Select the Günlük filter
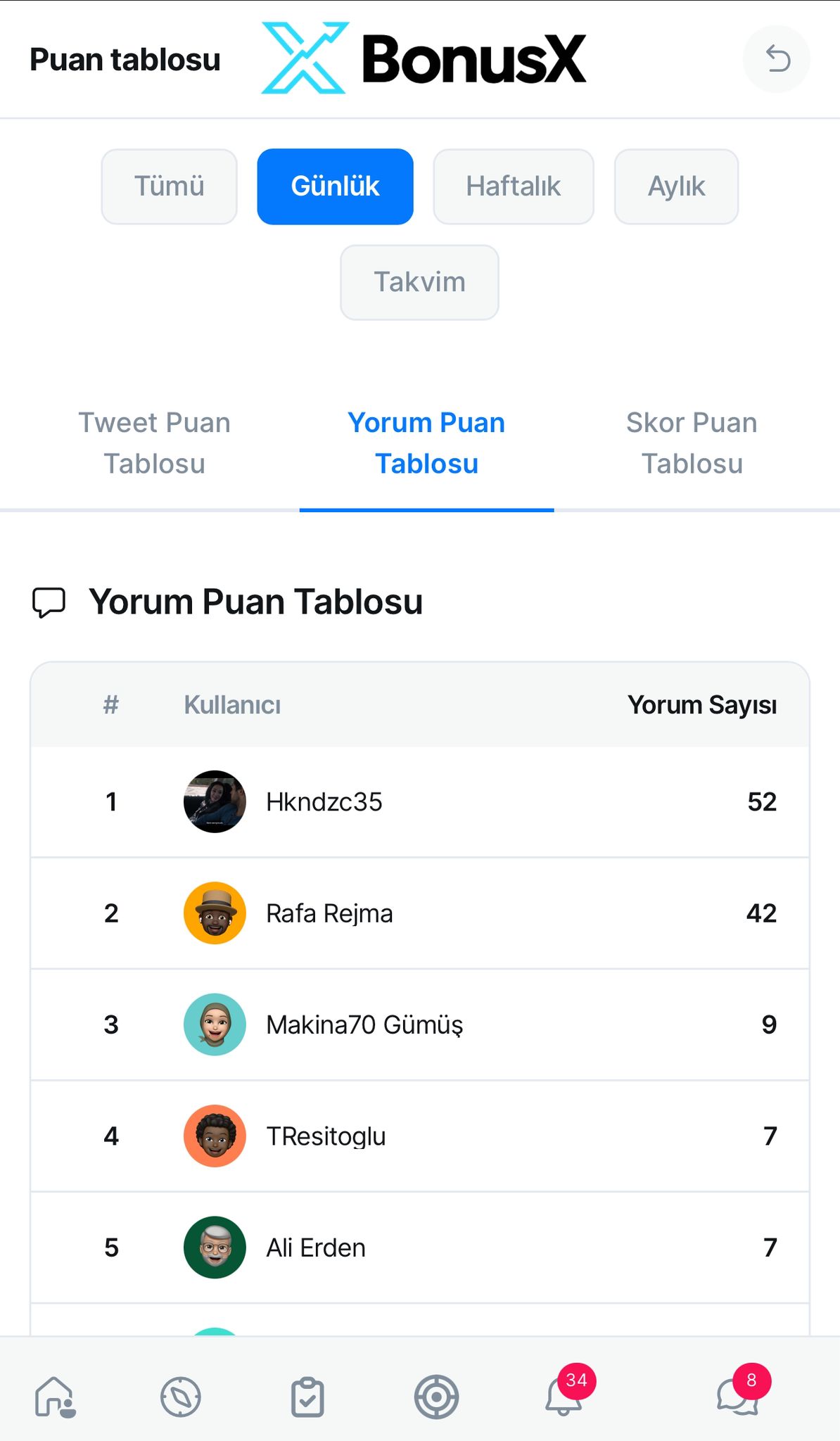 tap(335, 186)
